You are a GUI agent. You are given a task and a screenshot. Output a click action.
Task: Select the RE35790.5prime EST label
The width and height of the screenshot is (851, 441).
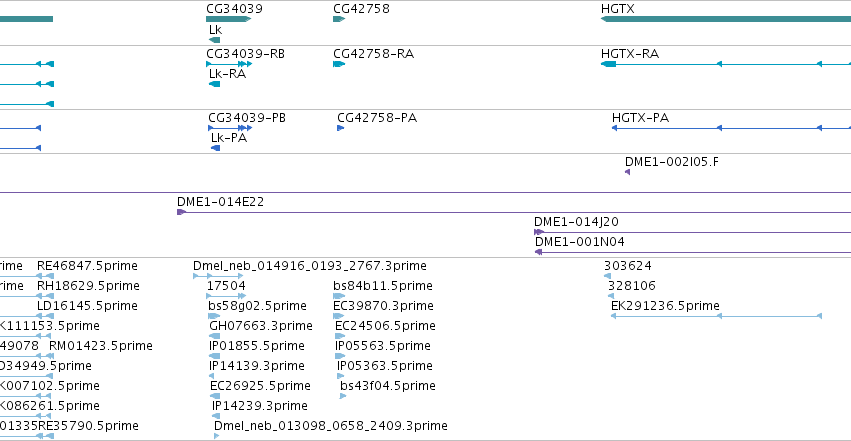pos(88,426)
